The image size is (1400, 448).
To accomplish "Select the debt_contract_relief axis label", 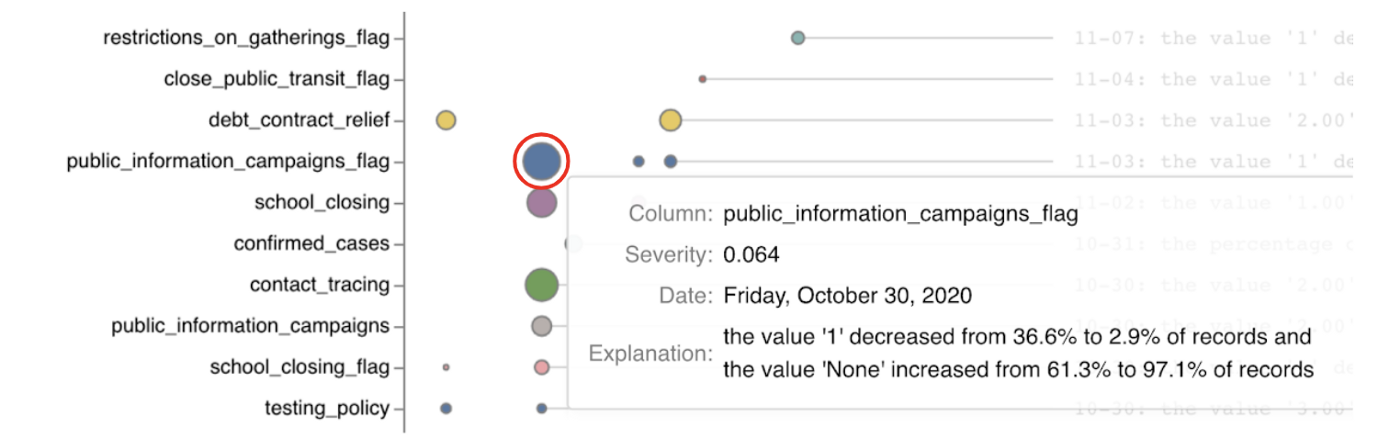I will point(298,120).
